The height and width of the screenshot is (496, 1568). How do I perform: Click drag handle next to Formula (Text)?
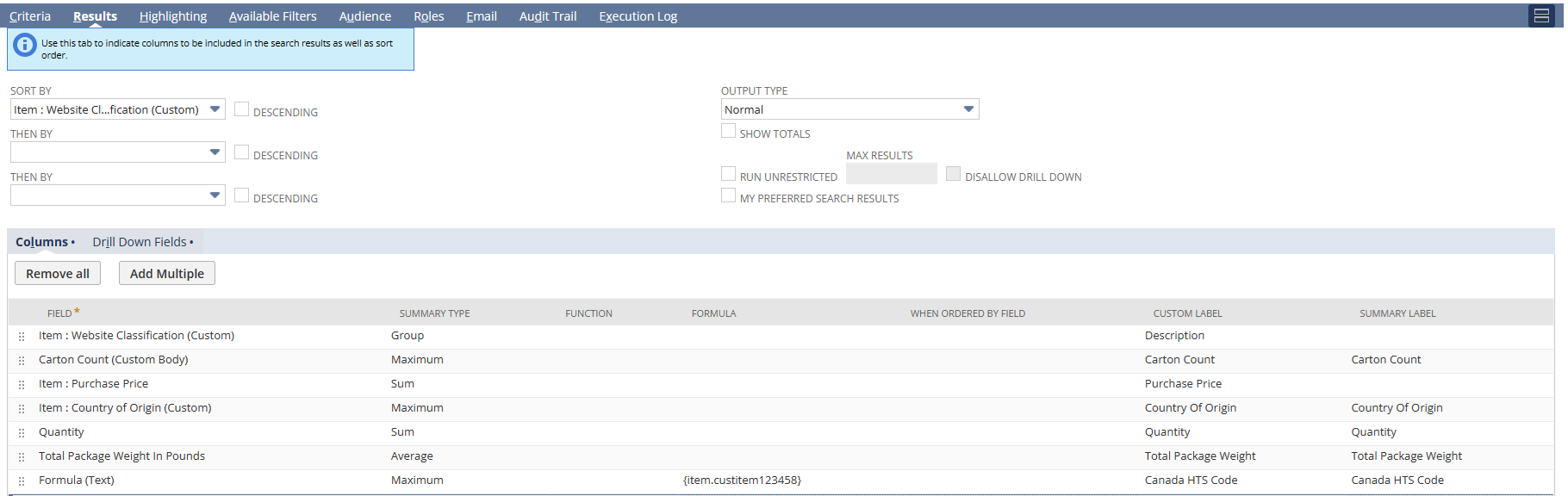22,481
